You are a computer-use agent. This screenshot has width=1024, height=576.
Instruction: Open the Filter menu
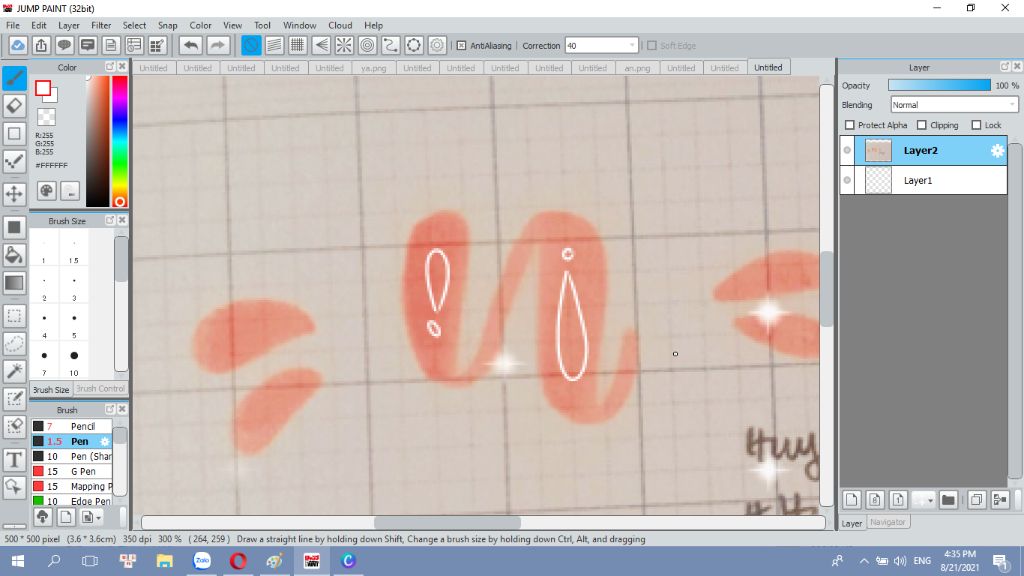pyautogui.click(x=101, y=25)
